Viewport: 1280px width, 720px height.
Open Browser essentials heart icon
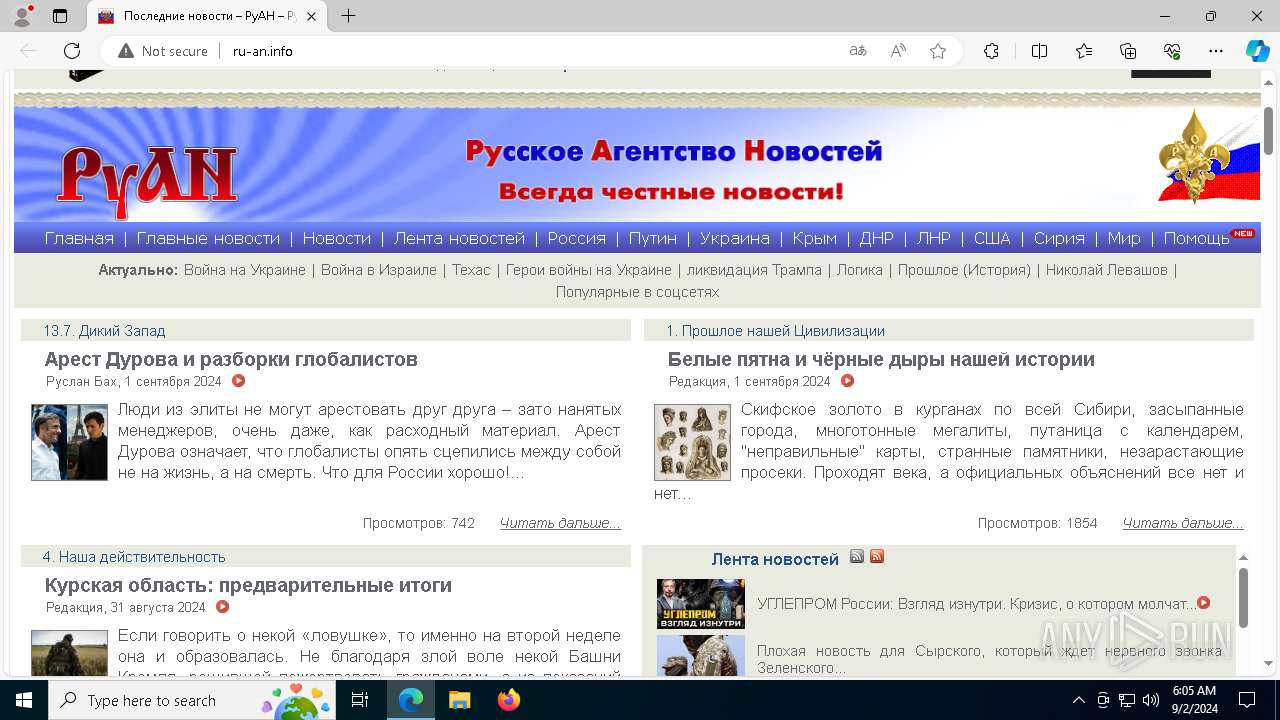1172,51
